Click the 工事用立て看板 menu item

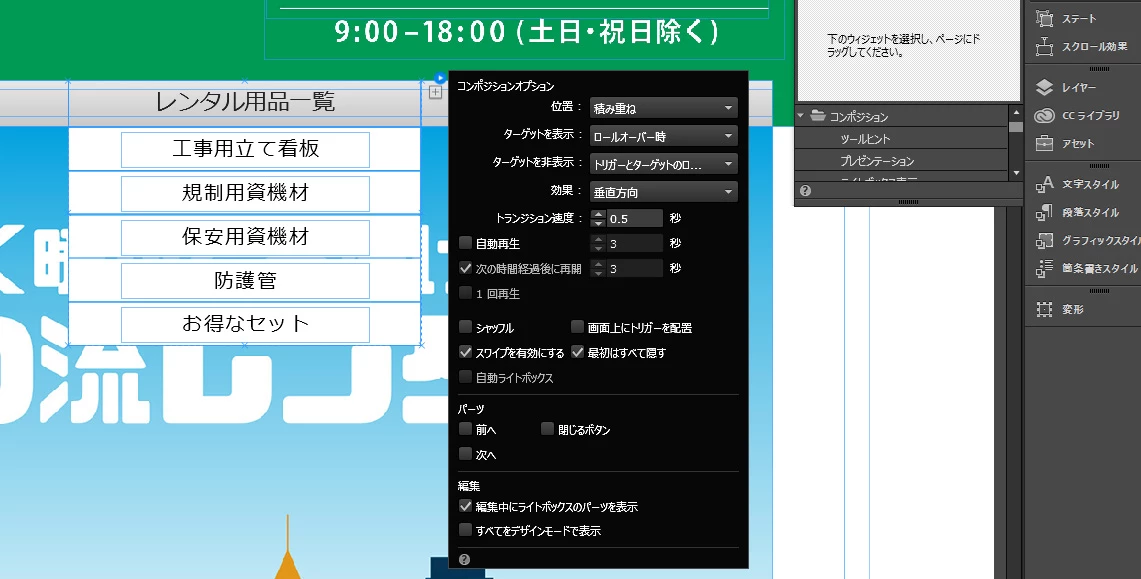[x=245, y=149]
